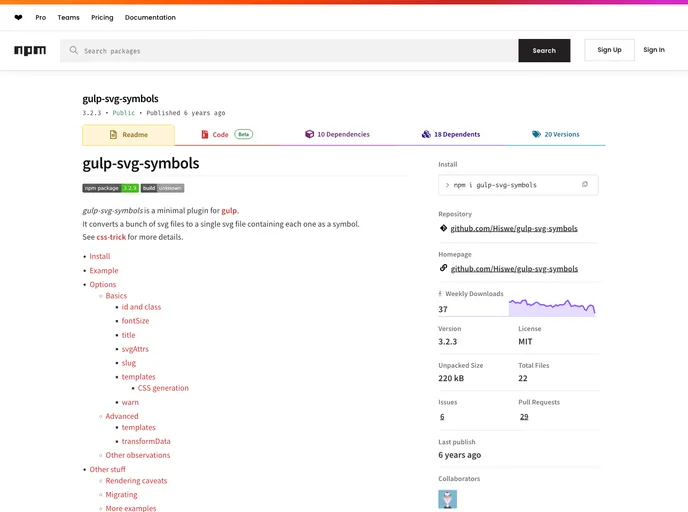
Task: Open the Readme tab
Action: click(128, 135)
